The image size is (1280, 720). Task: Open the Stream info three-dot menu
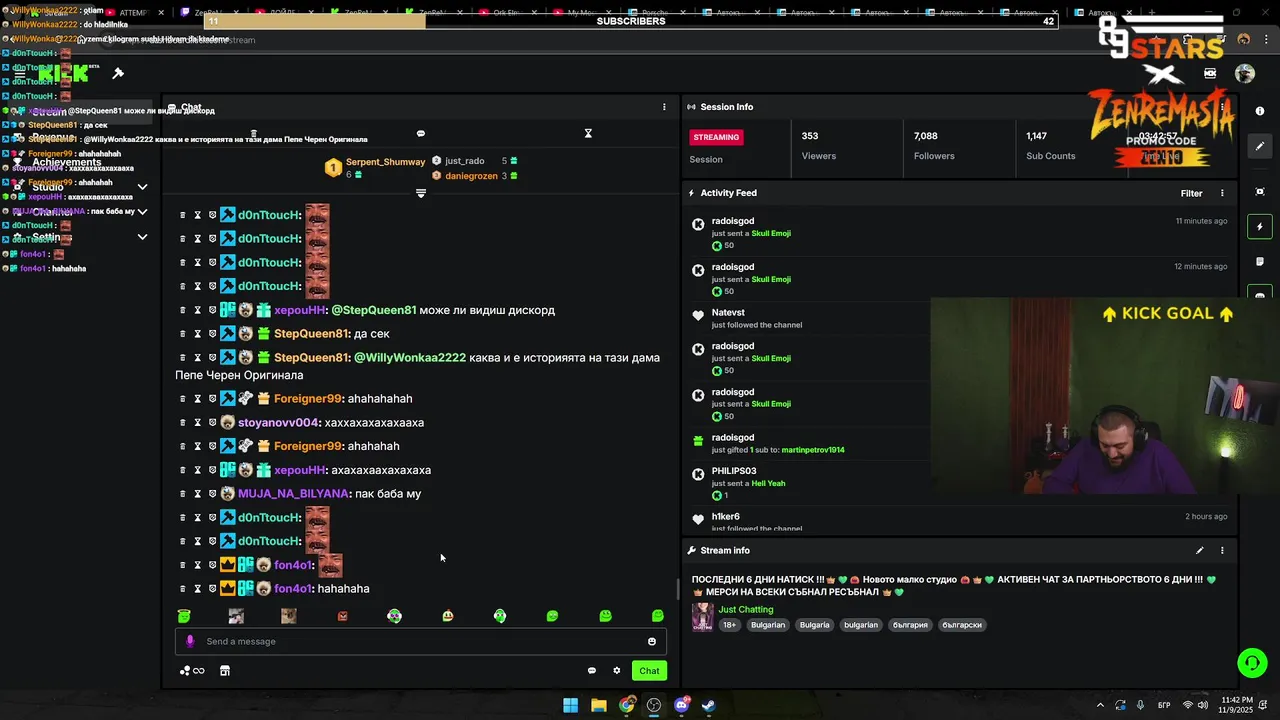point(1222,550)
